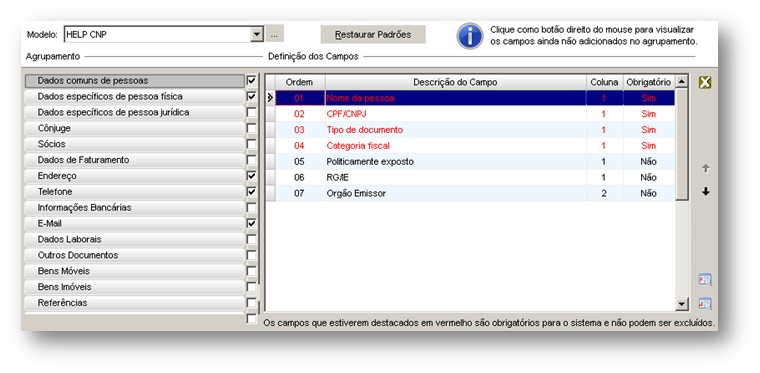This screenshot has width=760, height=373.
Task: Click the ellipsis button next to Modelo
Action: pyautogui.click(x=274, y=34)
